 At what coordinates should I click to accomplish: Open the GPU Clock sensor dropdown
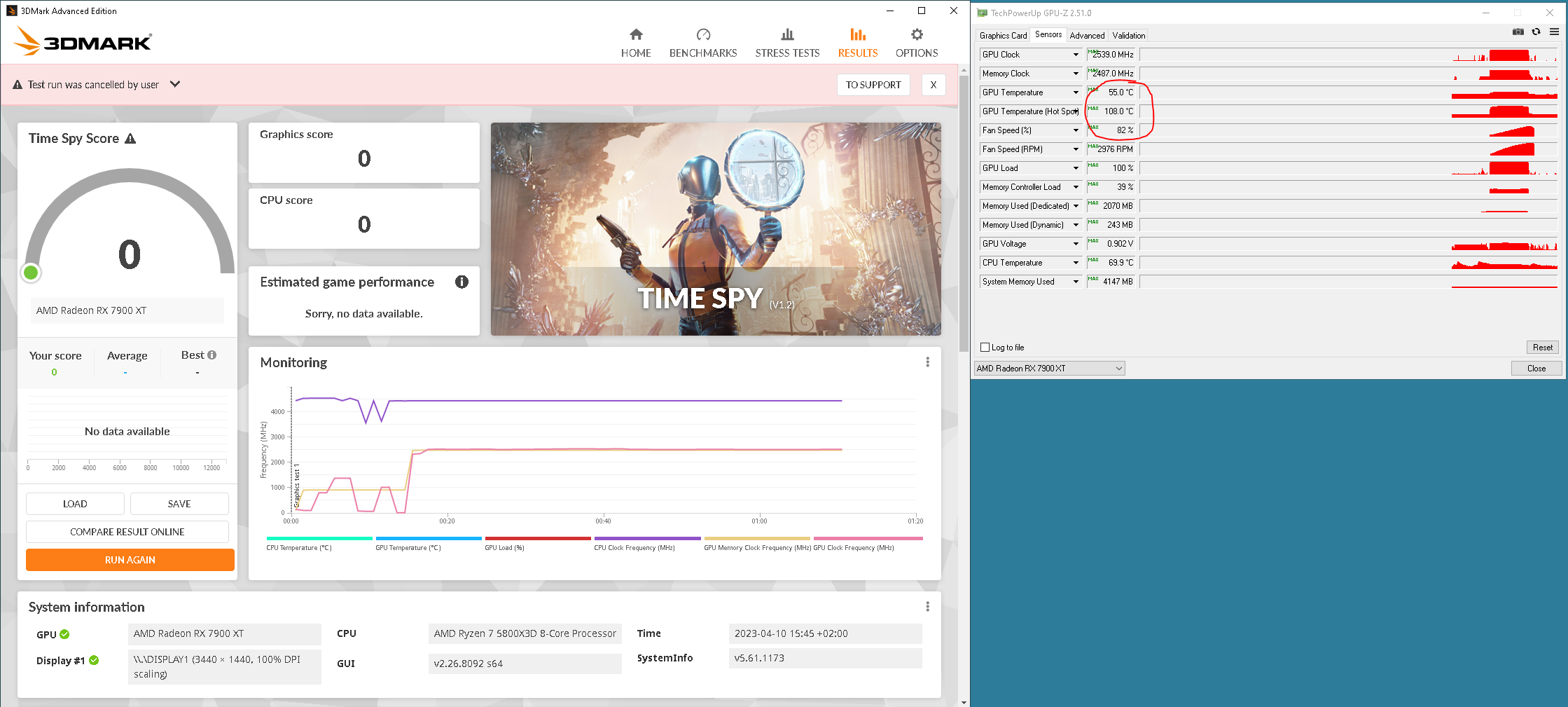coord(1076,55)
